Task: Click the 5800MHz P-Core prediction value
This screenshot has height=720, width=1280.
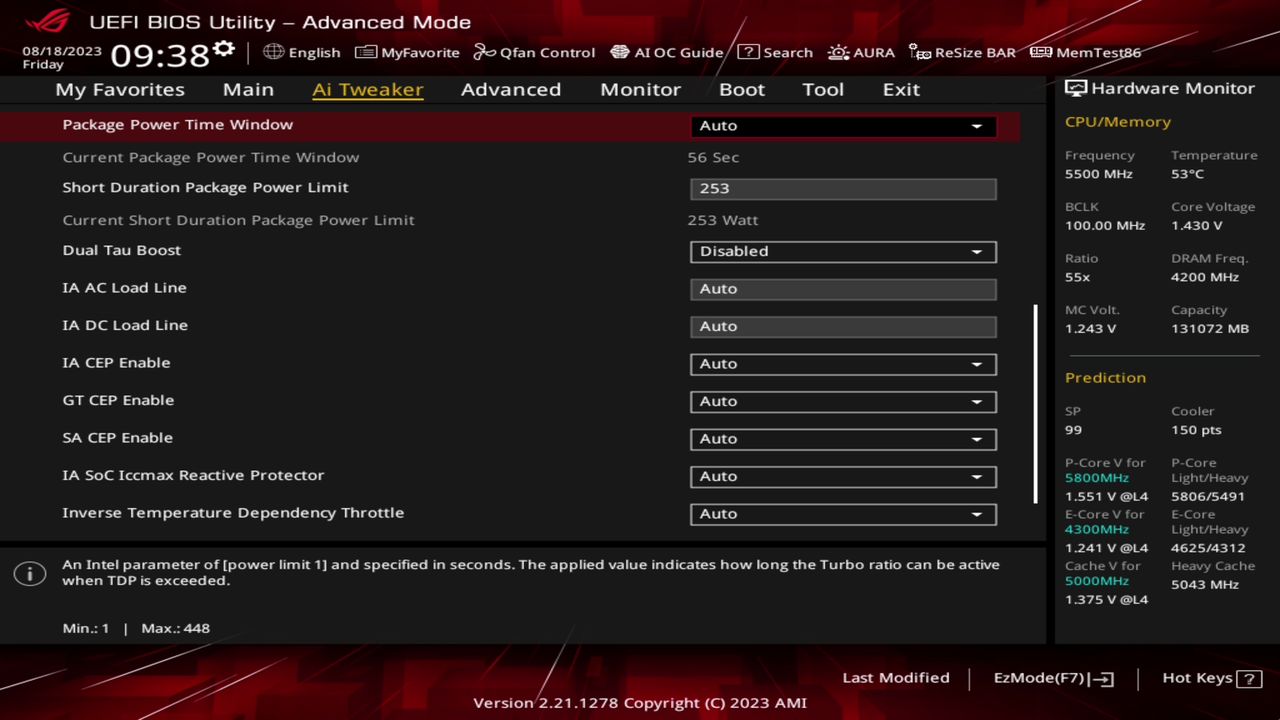Action: pos(1097,478)
